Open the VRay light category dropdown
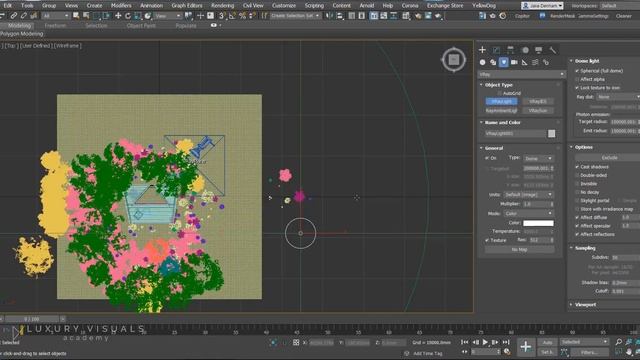640x360 pixels. coord(522,74)
